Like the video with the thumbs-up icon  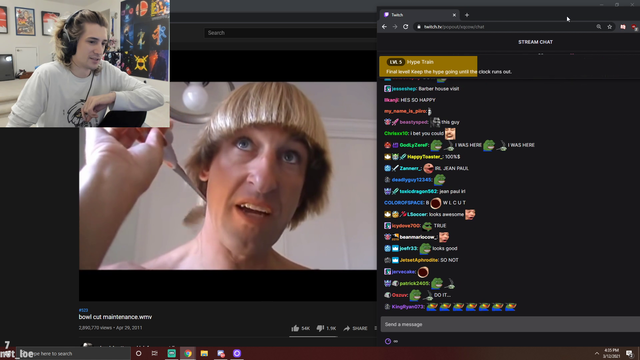click(x=295, y=328)
